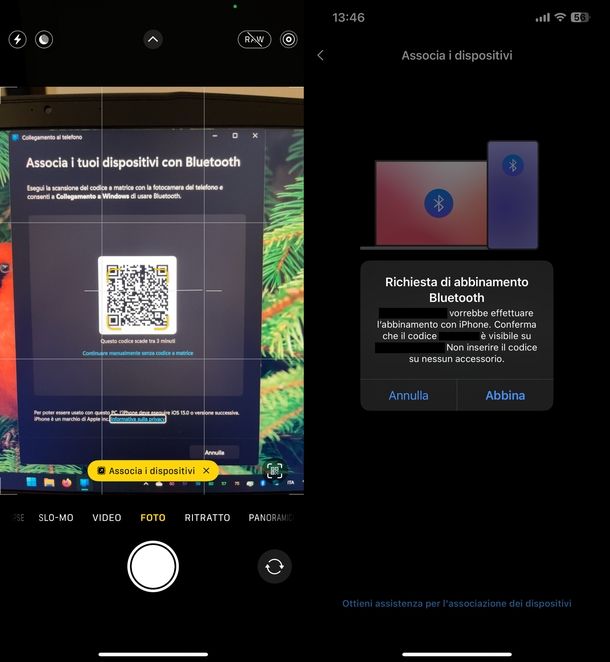Screen dimensions: 610x662
Task: Switch to VIDEO camera mode
Action: pos(107,518)
